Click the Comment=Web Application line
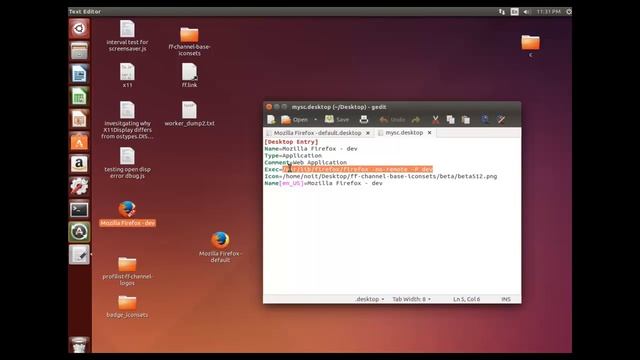This screenshot has width=640, height=360. tap(306, 162)
